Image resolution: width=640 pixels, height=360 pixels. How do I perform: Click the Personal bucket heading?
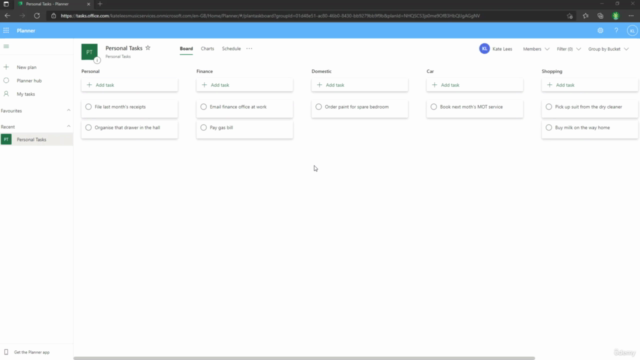[x=90, y=71]
